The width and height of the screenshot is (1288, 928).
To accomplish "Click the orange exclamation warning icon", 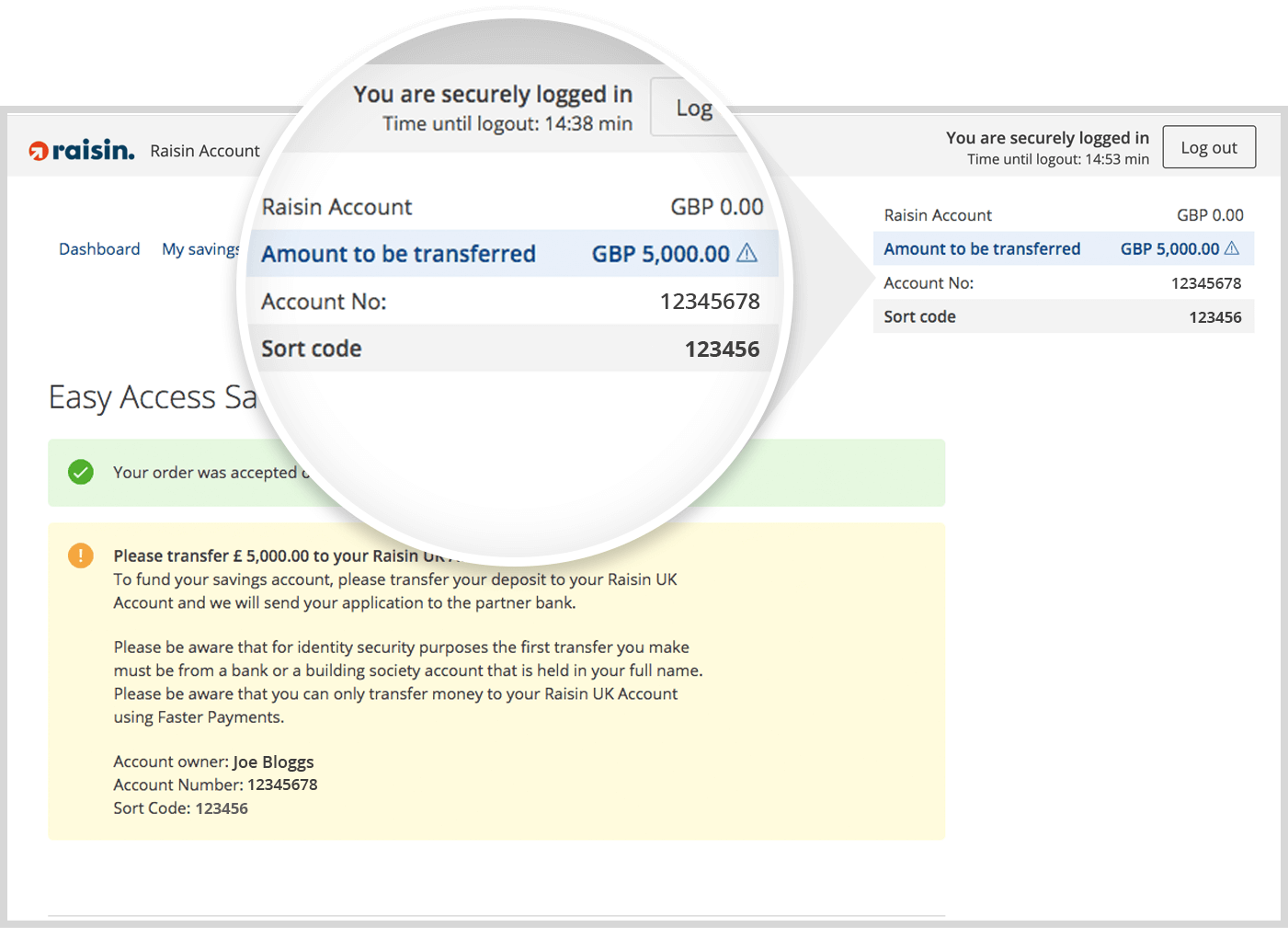I will pos(81,556).
